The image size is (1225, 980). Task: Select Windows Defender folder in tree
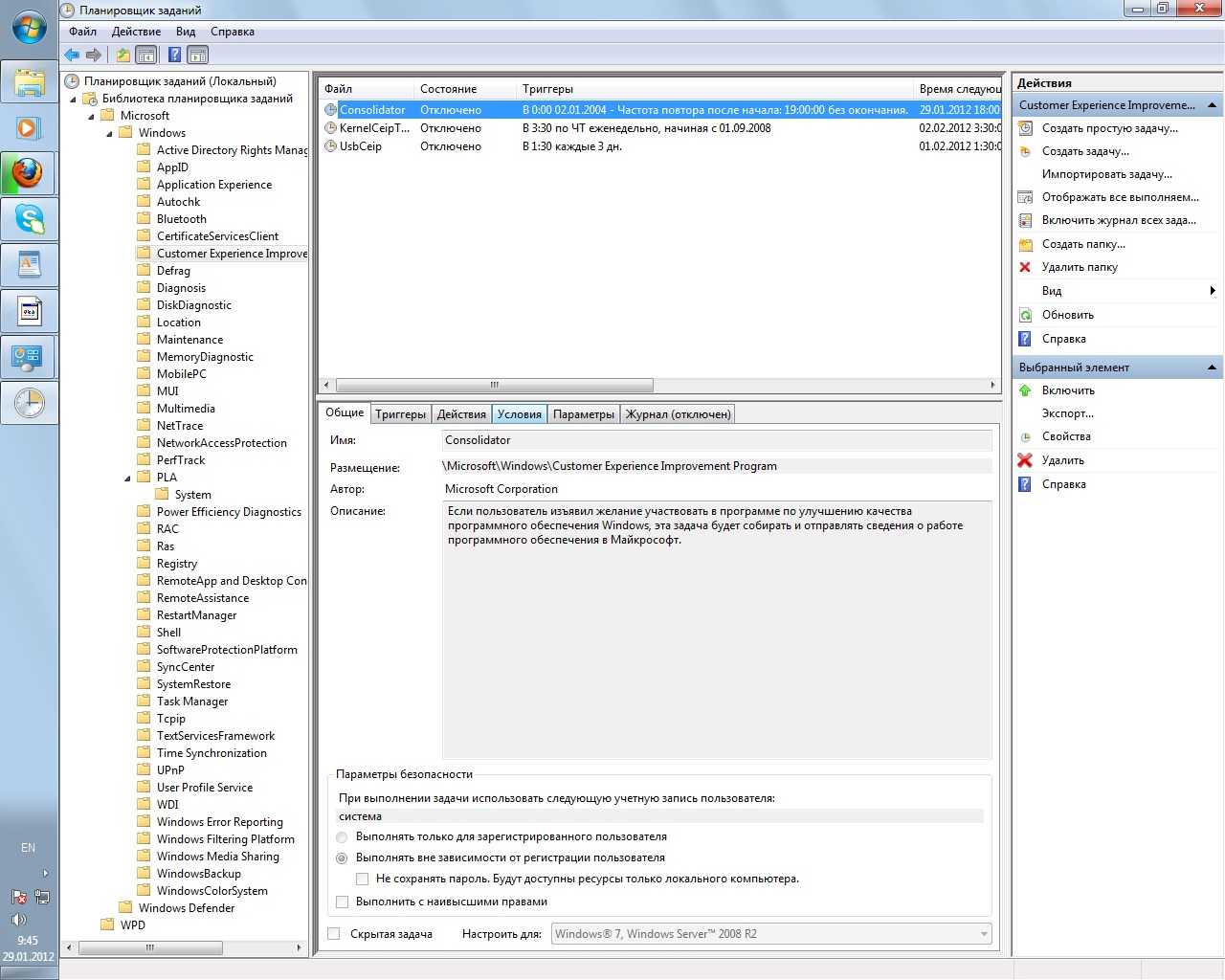click(x=187, y=908)
